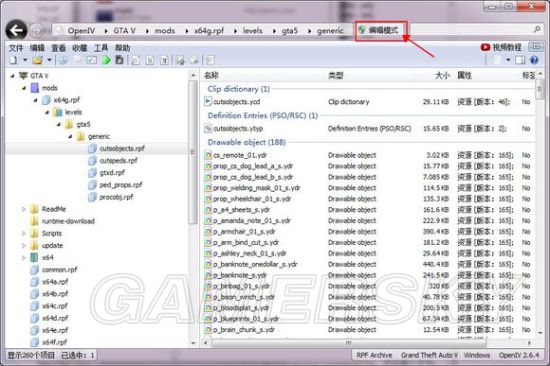
Task: Click the red YouTube video tutorial icon
Action: coord(485,47)
